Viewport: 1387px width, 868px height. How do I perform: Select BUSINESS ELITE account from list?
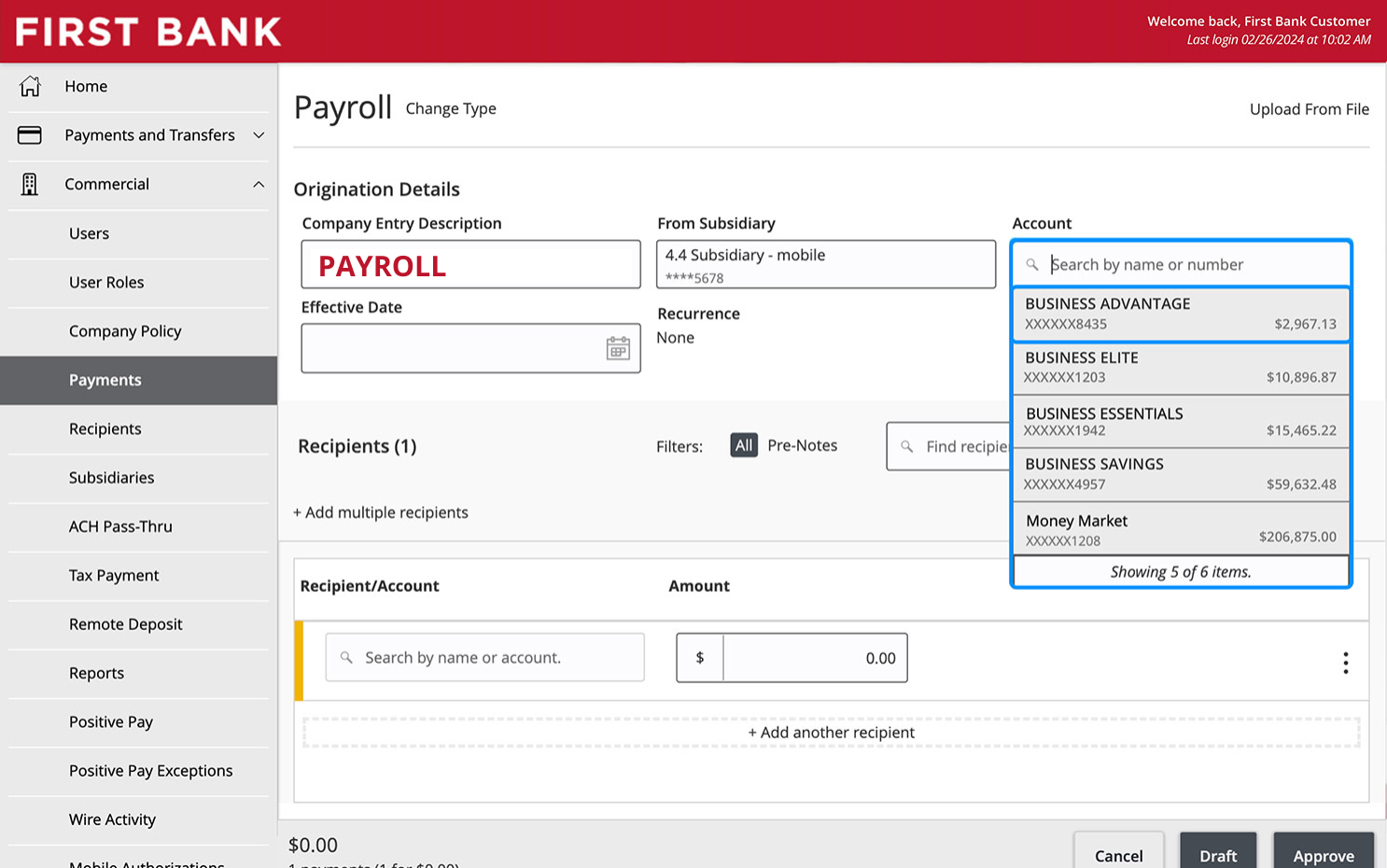pyautogui.click(x=1181, y=368)
